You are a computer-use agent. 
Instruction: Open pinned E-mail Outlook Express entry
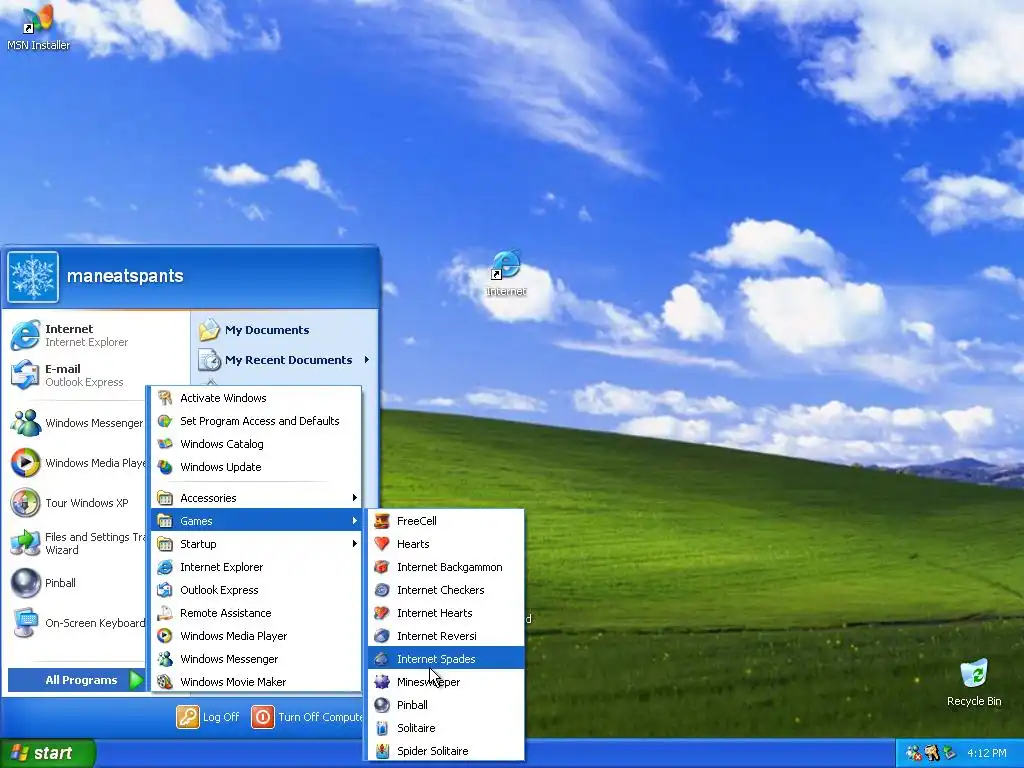pos(95,375)
